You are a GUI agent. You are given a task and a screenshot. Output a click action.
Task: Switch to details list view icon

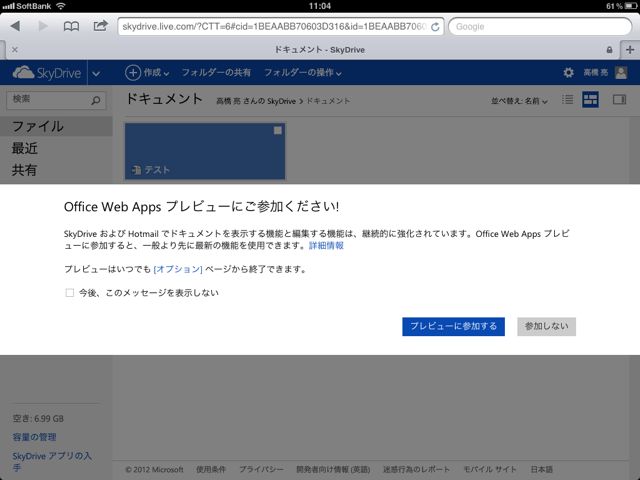(567, 99)
